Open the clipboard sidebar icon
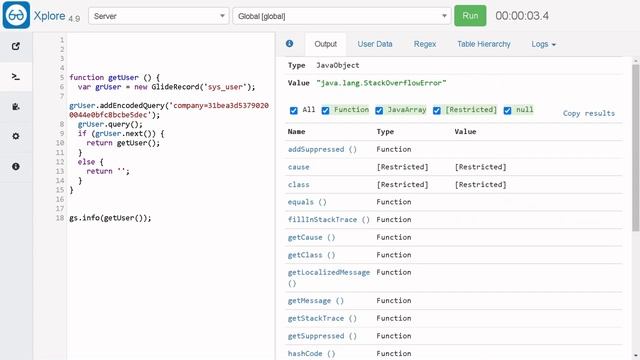The image size is (640, 360). coord(16,107)
